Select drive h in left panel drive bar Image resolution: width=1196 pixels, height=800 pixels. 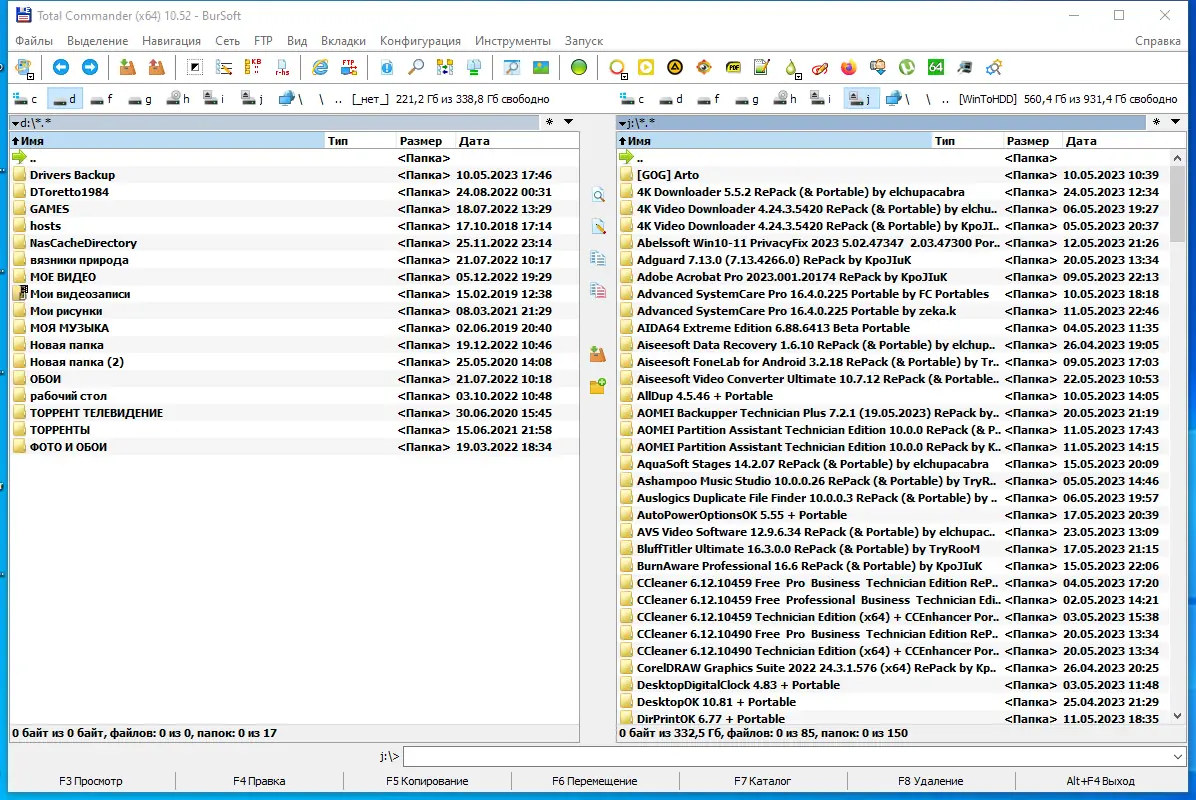pos(178,98)
